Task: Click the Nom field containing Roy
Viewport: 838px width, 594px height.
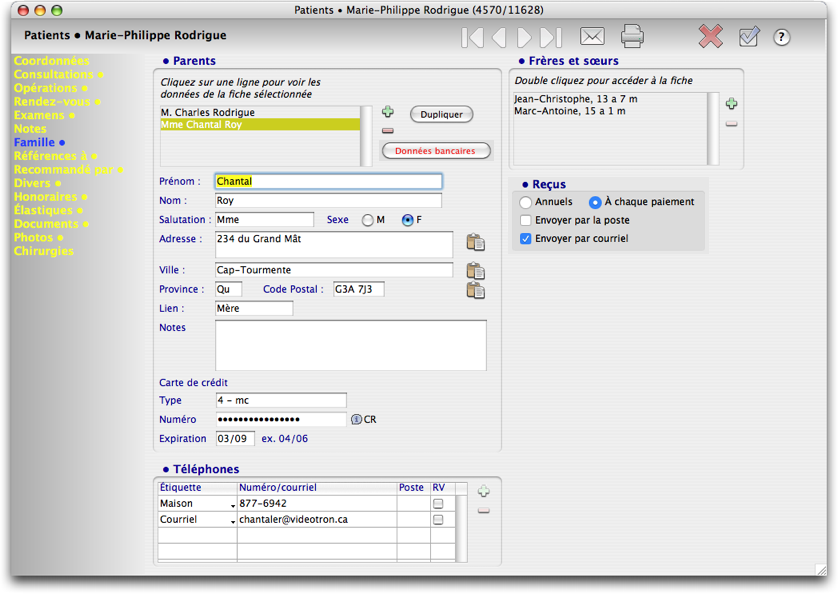Action: pyautogui.click(x=329, y=200)
